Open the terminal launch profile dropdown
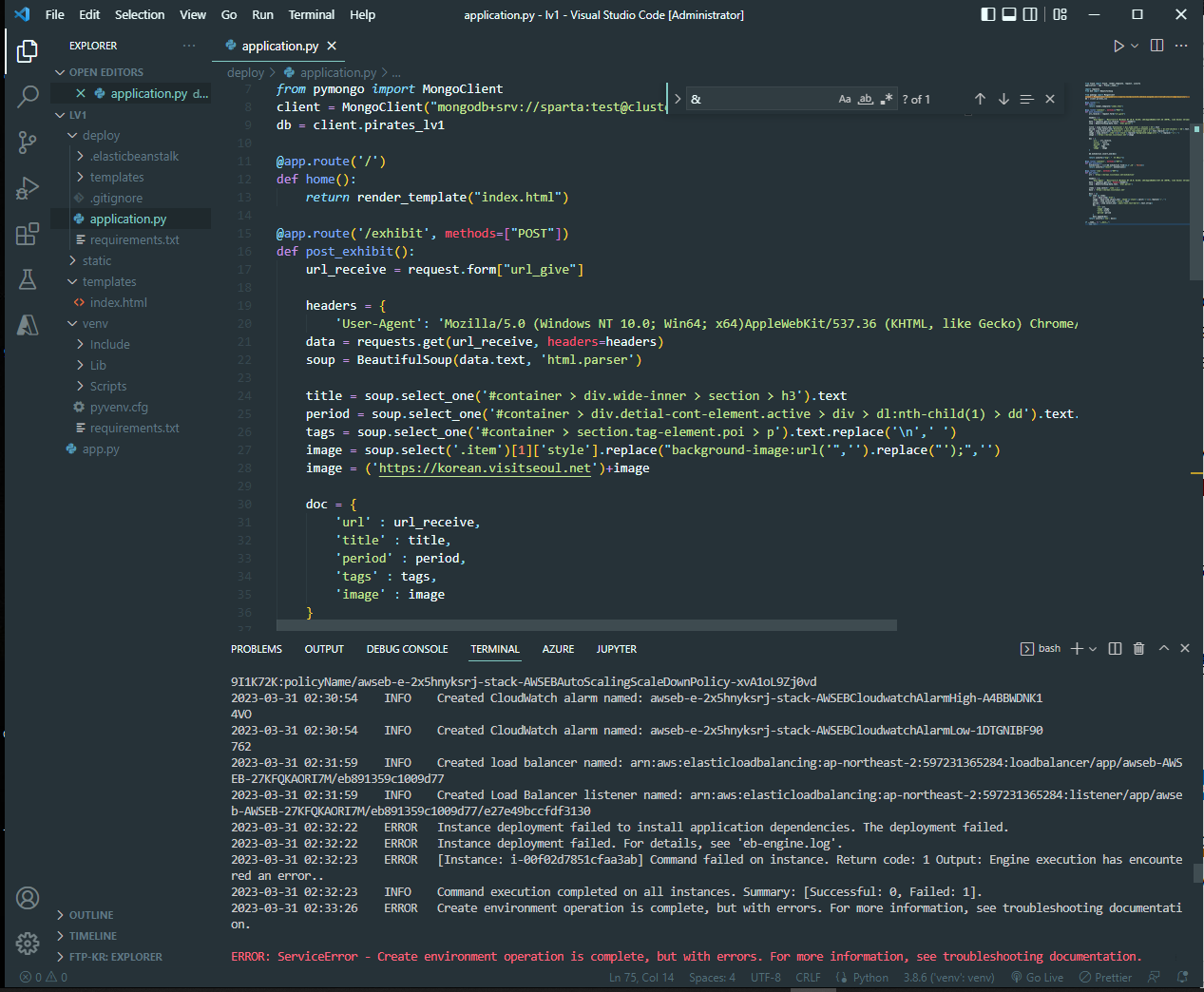The image size is (1204, 992). [1093, 649]
